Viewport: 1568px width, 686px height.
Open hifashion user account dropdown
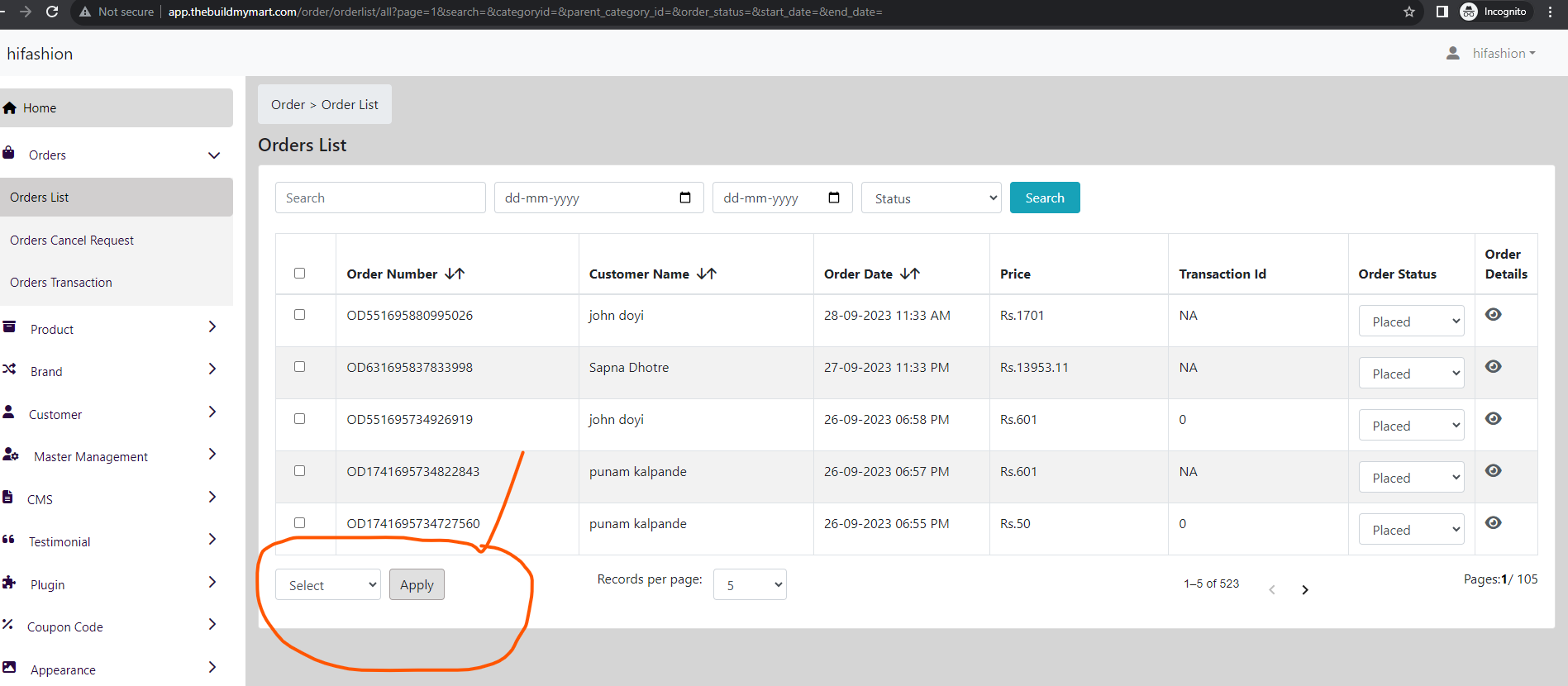click(x=1504, y=53)
